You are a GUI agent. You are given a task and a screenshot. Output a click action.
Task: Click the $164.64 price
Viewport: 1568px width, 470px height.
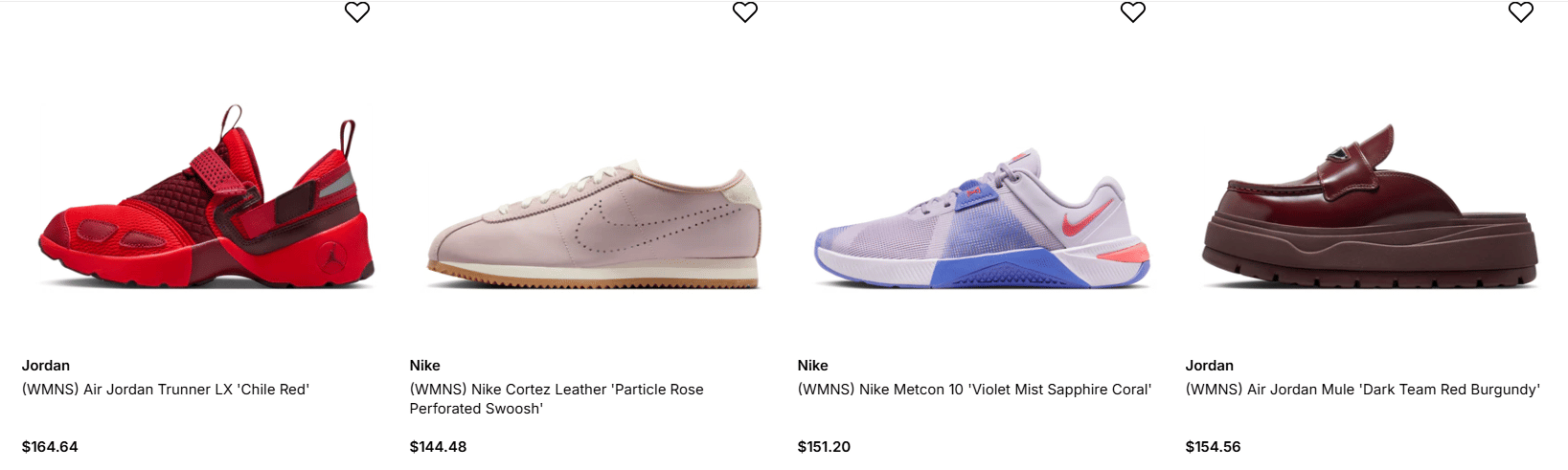(x=50, y=447)
